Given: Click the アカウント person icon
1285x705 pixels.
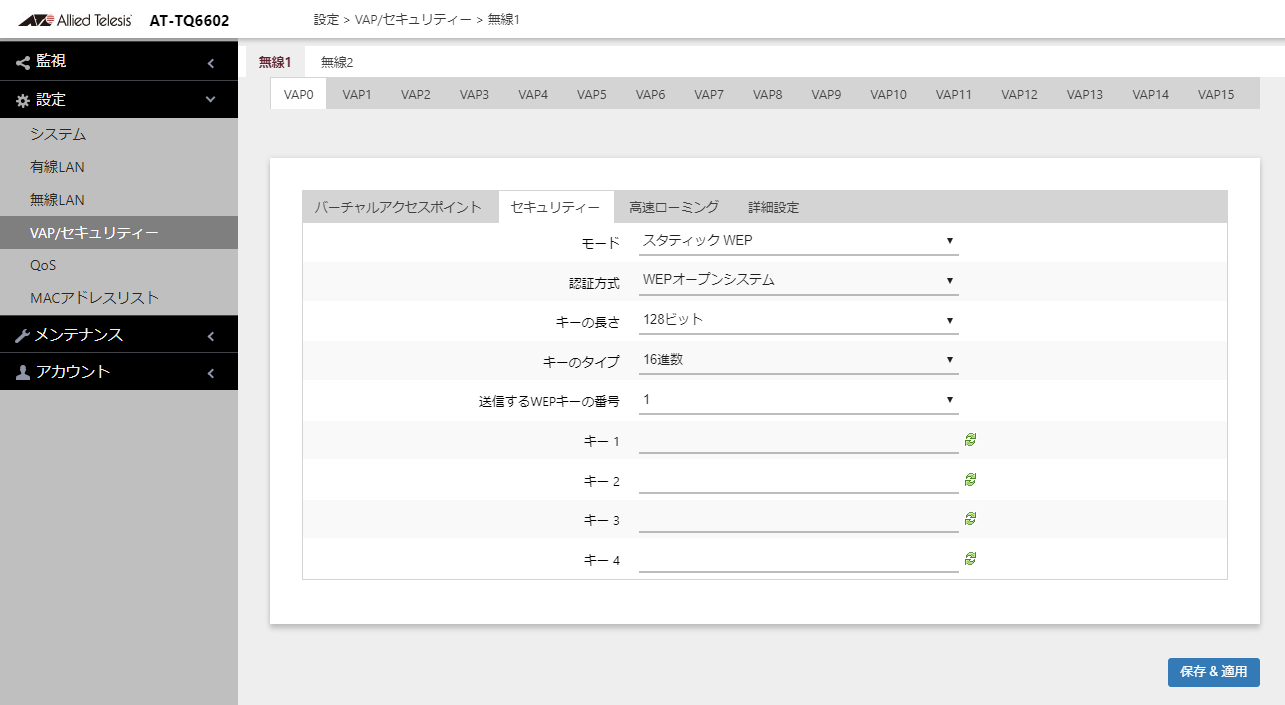Looking at the screenshot, I should click(x=23, y=373).
